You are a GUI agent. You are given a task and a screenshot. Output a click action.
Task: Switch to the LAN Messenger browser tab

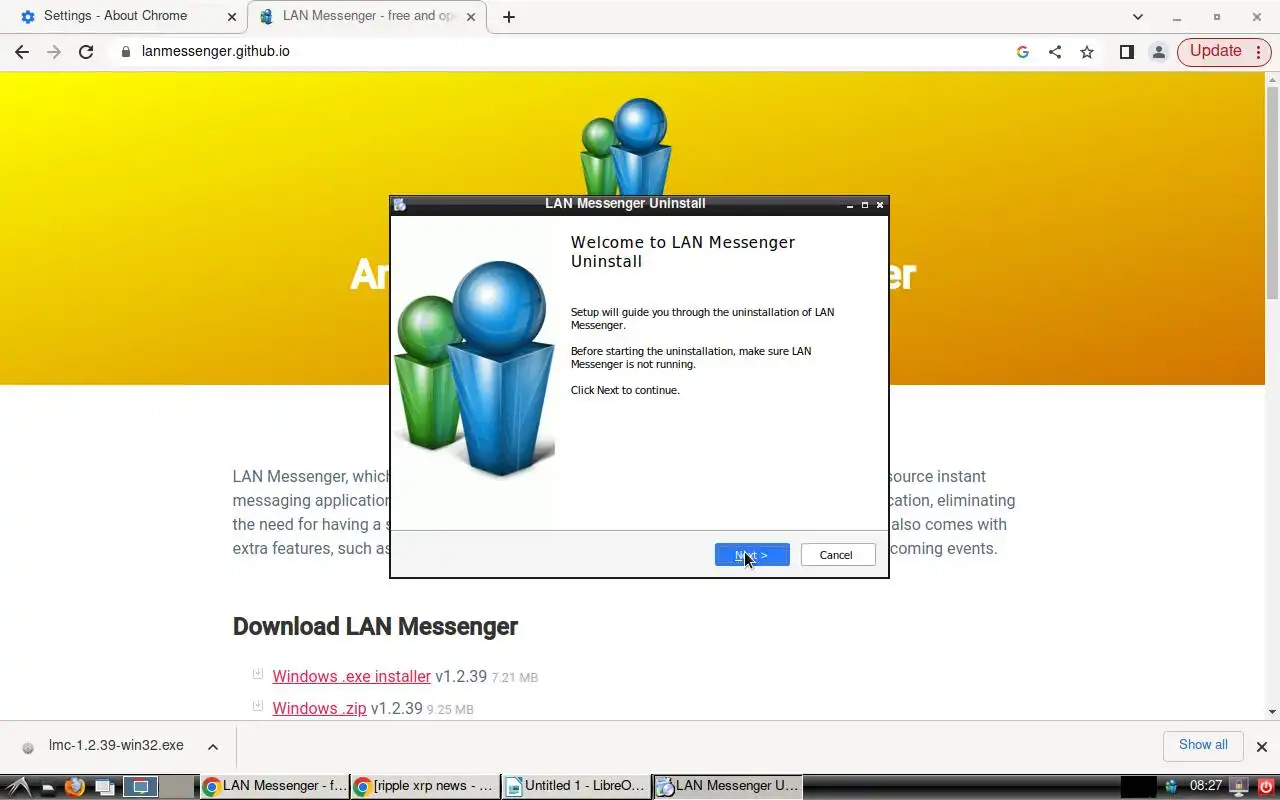pos(370,16)
